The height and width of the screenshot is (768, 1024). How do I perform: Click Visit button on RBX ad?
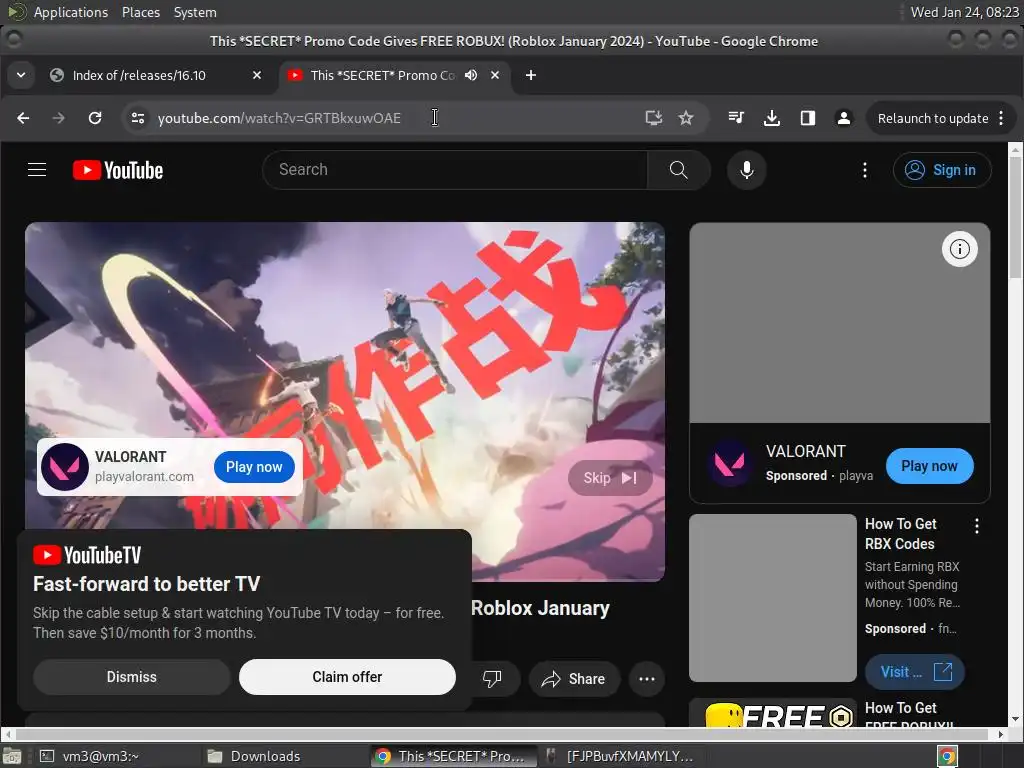pyautogui.click(x=914, y=672)
